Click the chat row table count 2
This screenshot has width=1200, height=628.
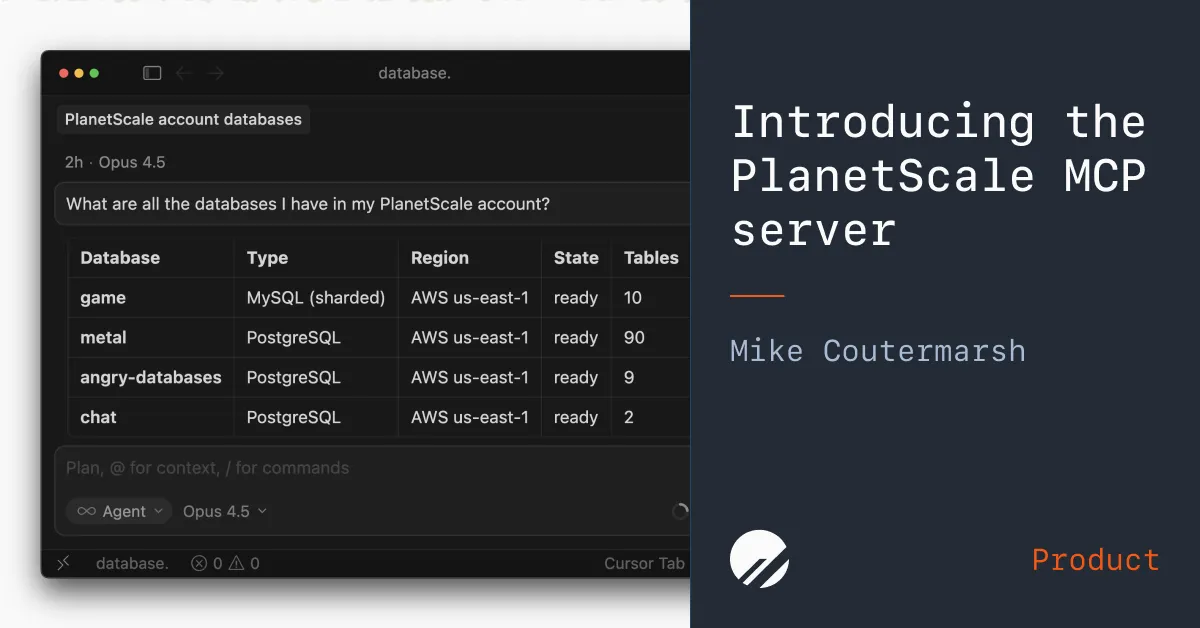[629, 417]
